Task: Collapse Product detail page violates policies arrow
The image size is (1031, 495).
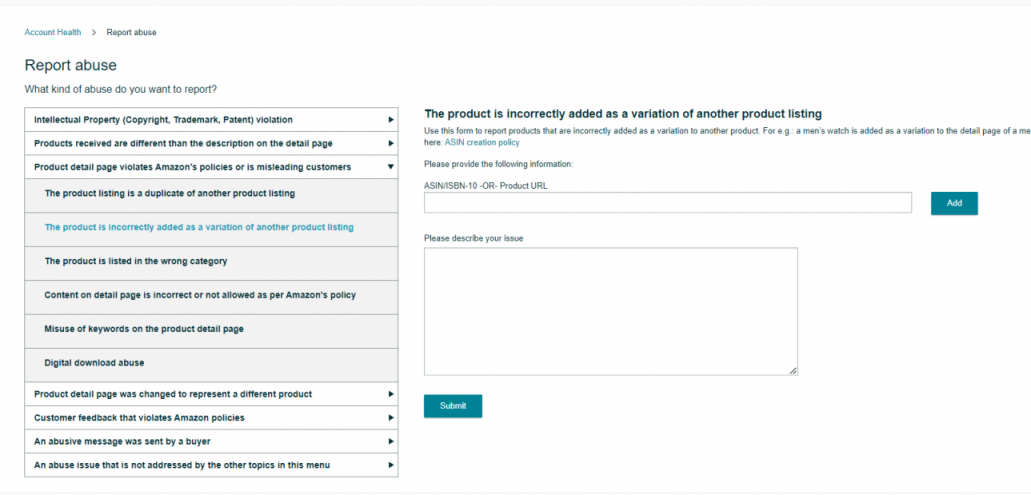Action: pos(391,167)
